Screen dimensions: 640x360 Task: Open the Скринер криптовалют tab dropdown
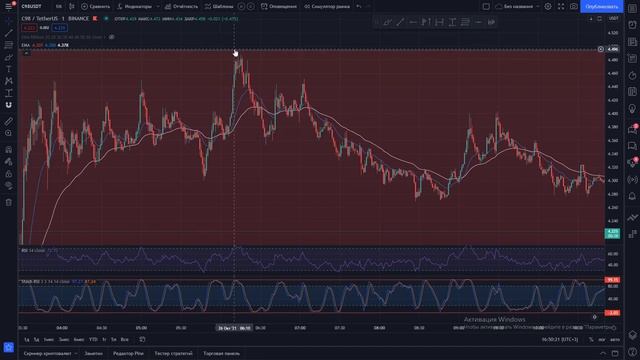pos(50,353)
